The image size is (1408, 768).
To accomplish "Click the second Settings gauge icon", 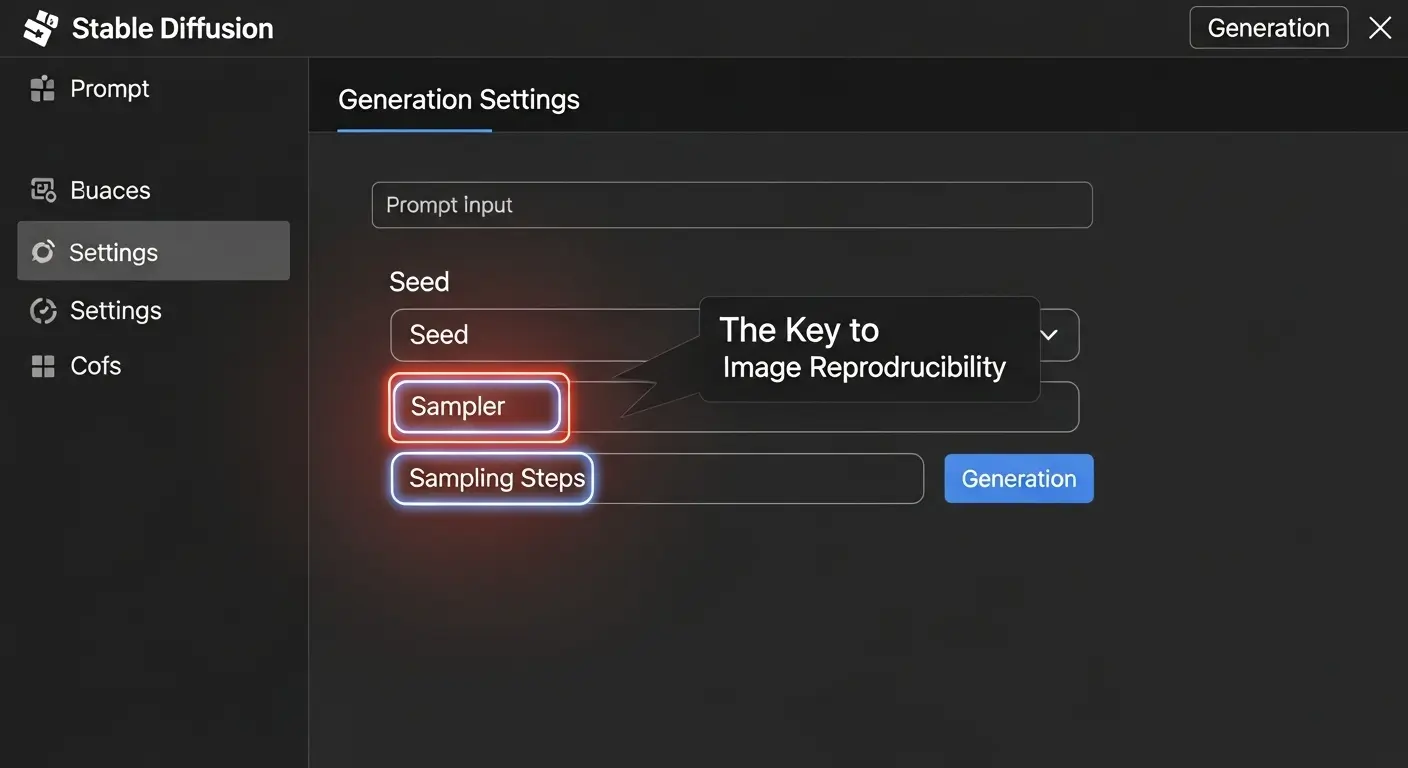I will tap(41, 310).
